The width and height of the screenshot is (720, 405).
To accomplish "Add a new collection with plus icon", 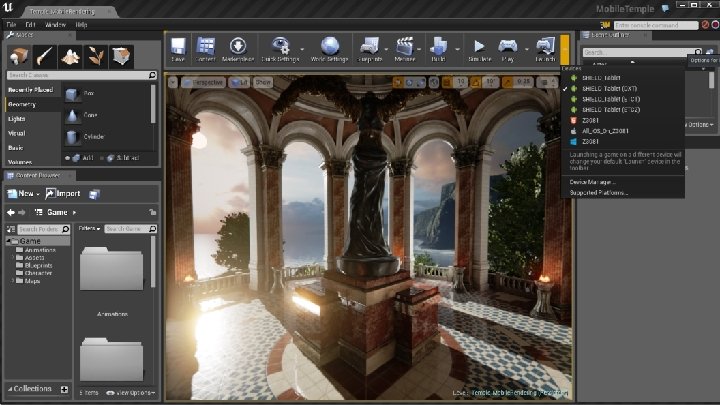I will tap(64, 389).
